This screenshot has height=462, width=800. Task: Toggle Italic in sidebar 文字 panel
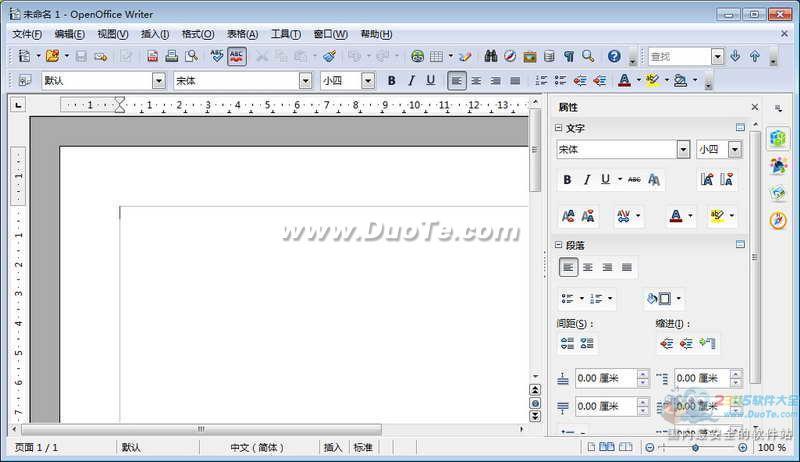click(x=587, y=179)
